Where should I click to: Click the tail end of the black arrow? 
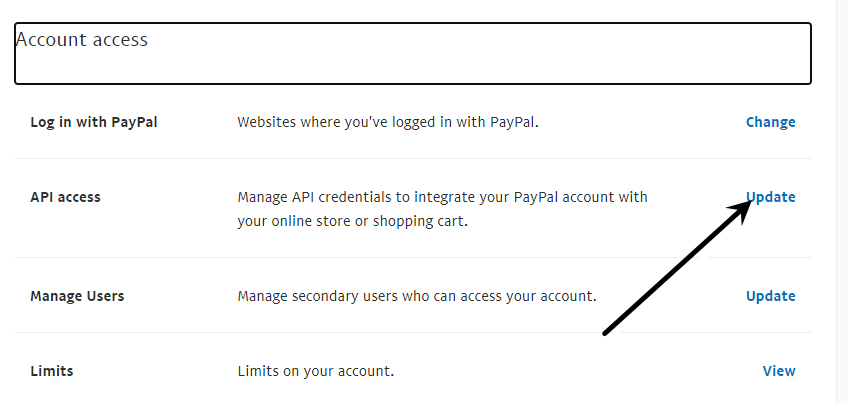pyautogui.click(x=606, y=333)
